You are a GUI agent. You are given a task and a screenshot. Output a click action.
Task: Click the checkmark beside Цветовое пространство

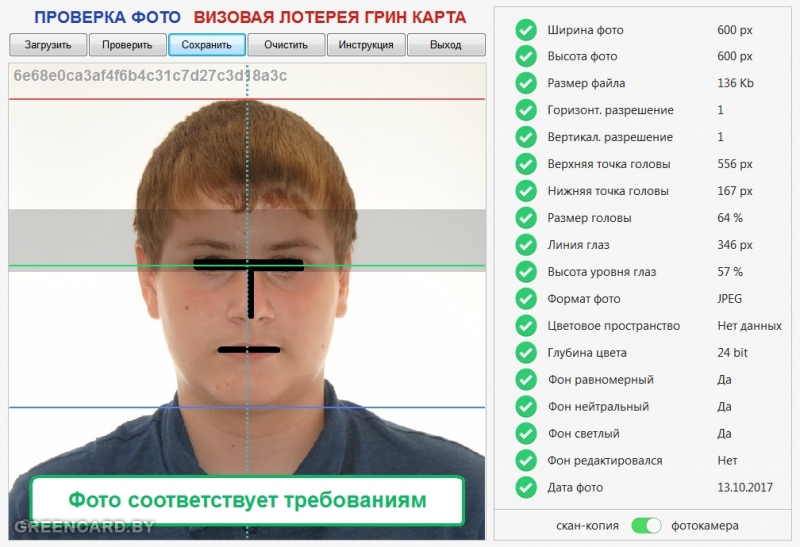pyautogui.click(x=526, y=326)
